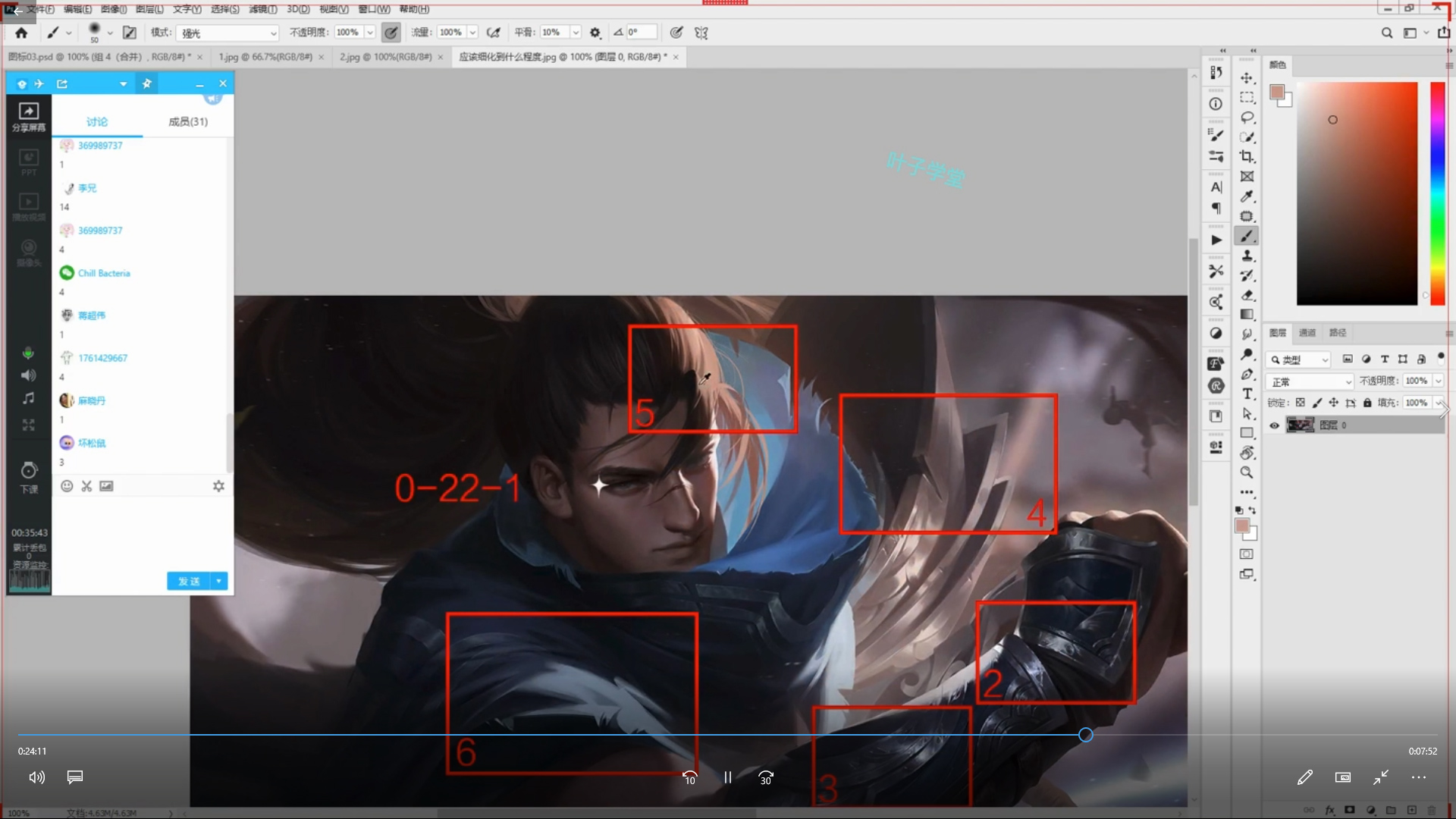Toggle Quick Mask mode
Screen dimensions: 1456x819
pyautogui.click(x=1247, y=554)
